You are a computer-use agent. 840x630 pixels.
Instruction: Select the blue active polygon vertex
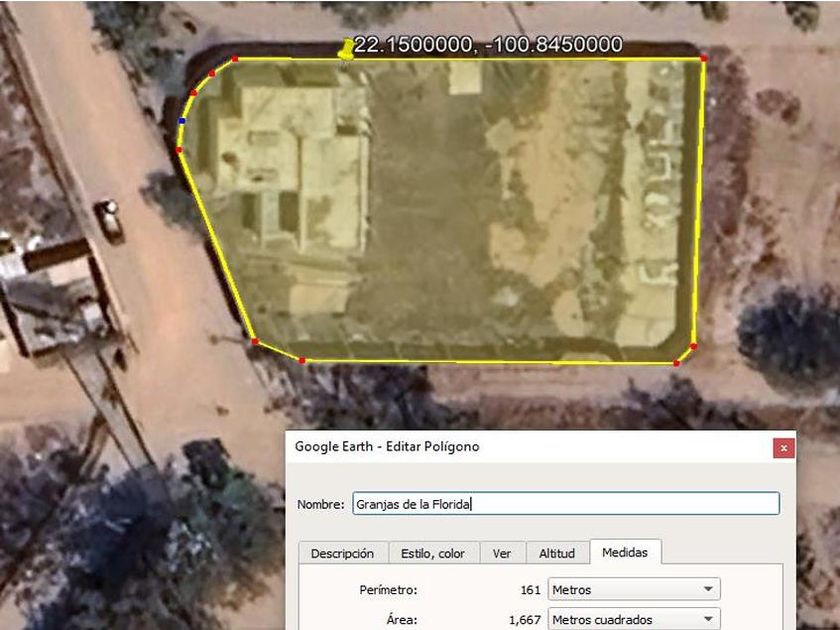click(x=182, y=121)
